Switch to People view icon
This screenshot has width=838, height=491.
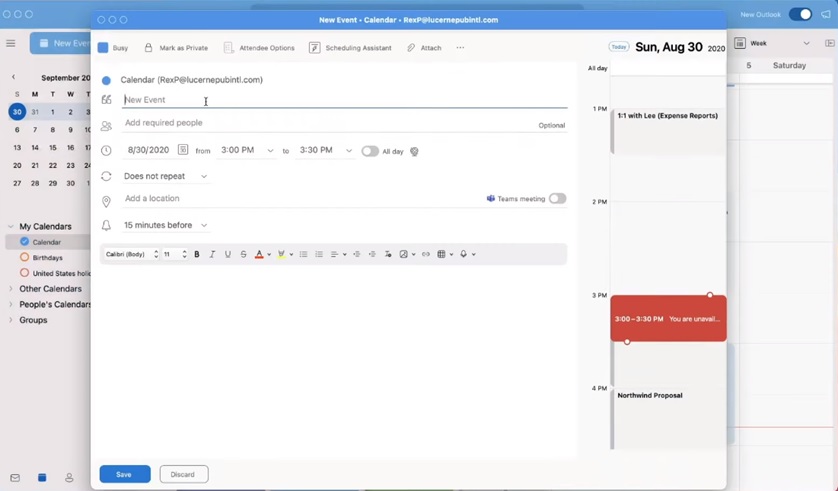click(x=69, y=478)
